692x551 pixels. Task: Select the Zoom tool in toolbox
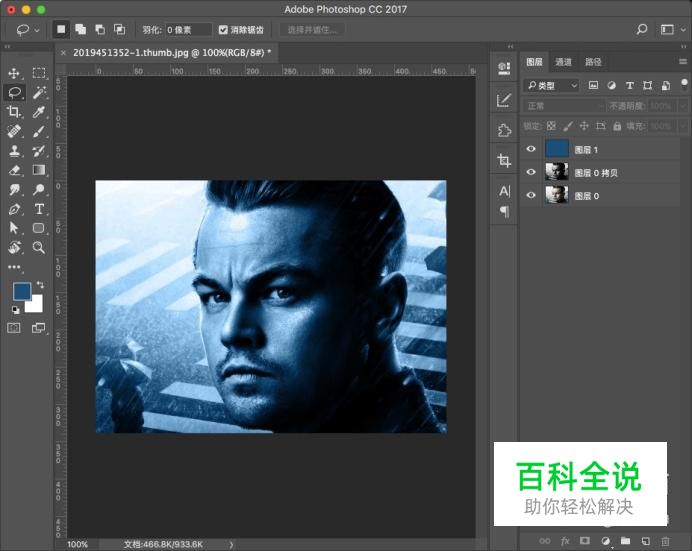[39, 247]
